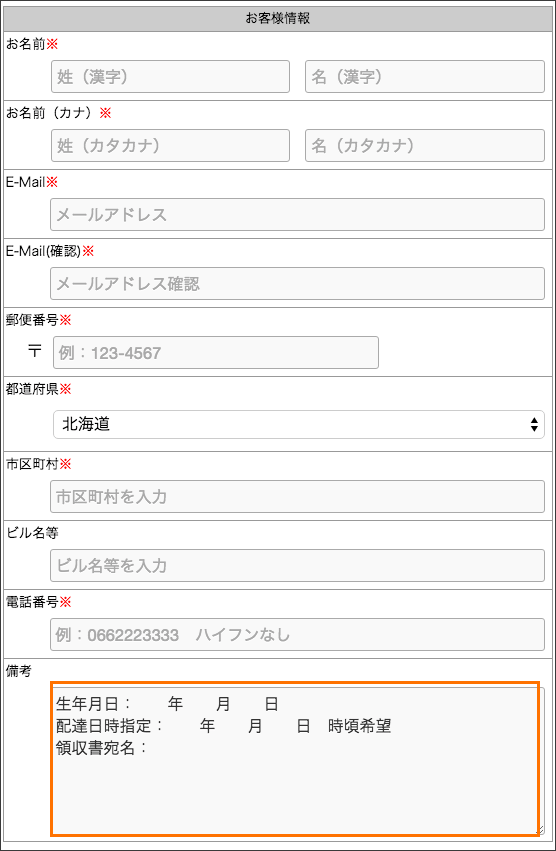The height and width of the screenshot is (851, 556).
Task: Click the お客様情報 header bar
Action: [278, 18]
